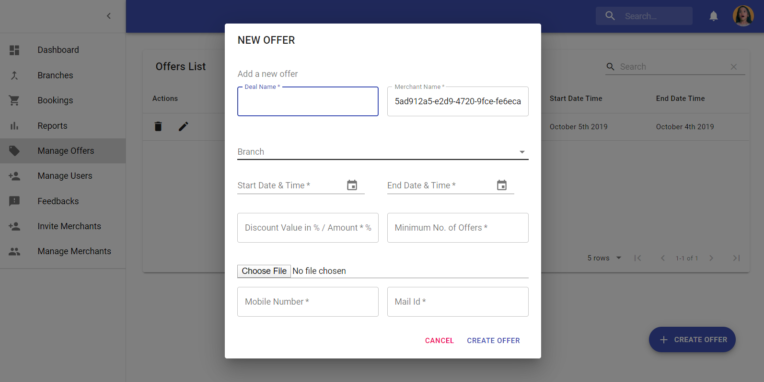Open the 5 rows per page dropdown
The height and width of the screenshot is (382, 764).
[x=604, y=258]
